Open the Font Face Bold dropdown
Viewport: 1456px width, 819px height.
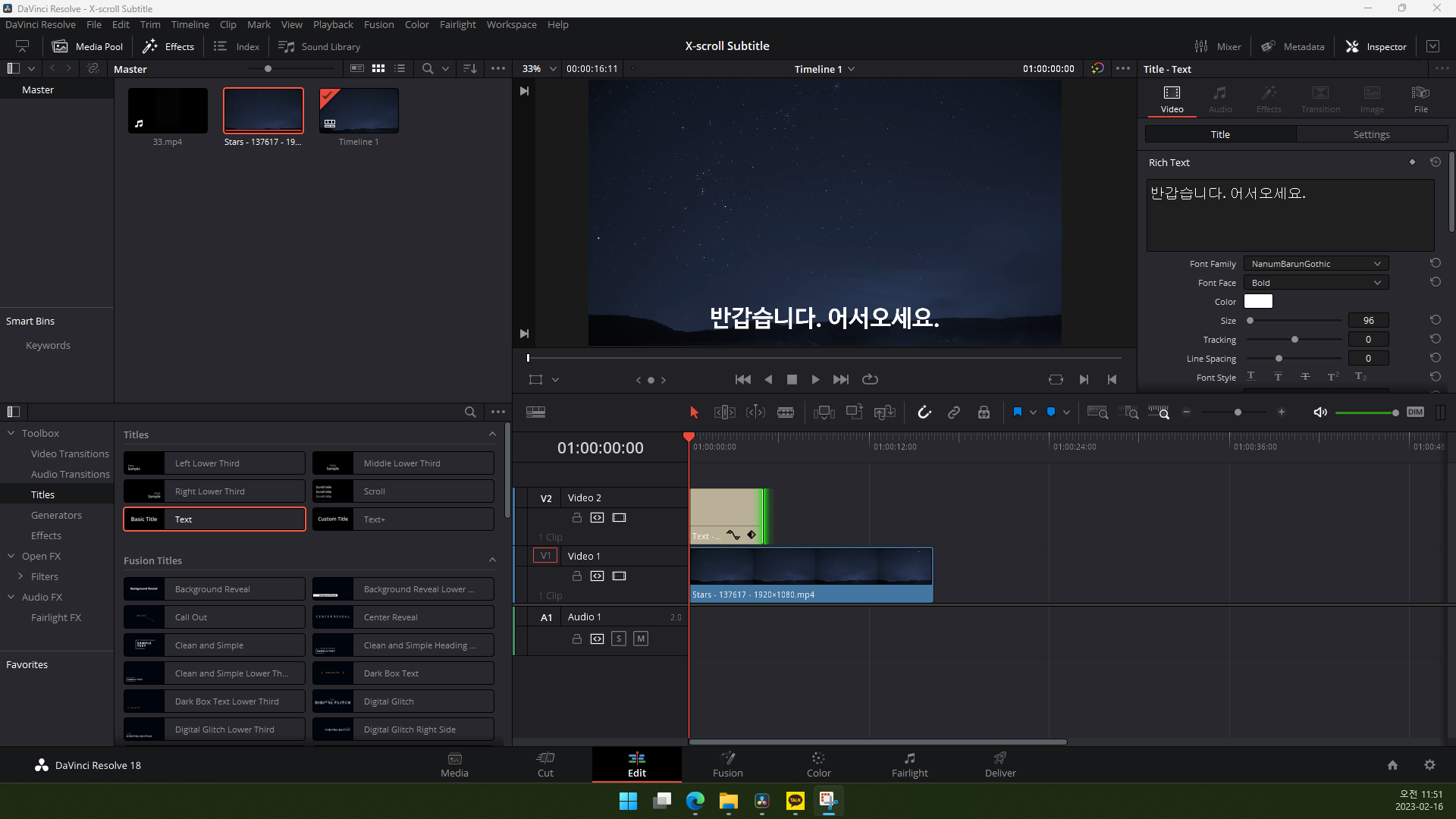[x=1316, y=283]
